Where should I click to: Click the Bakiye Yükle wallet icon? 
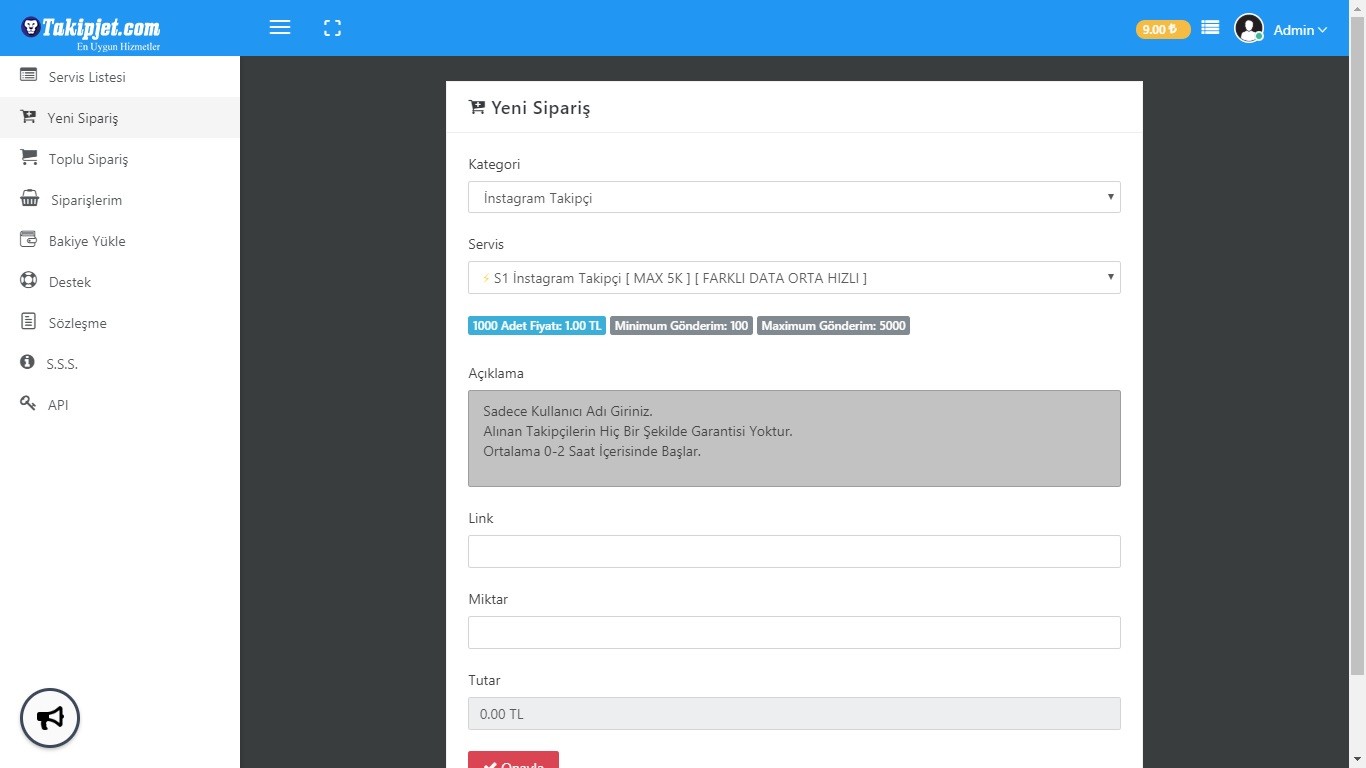coord(28,239)
